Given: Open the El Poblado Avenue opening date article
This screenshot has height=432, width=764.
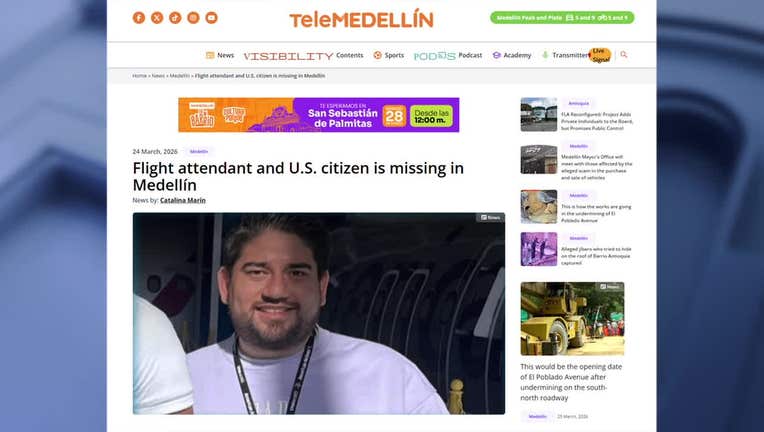Looking at the screenshot, I should [x=571, y=382].
